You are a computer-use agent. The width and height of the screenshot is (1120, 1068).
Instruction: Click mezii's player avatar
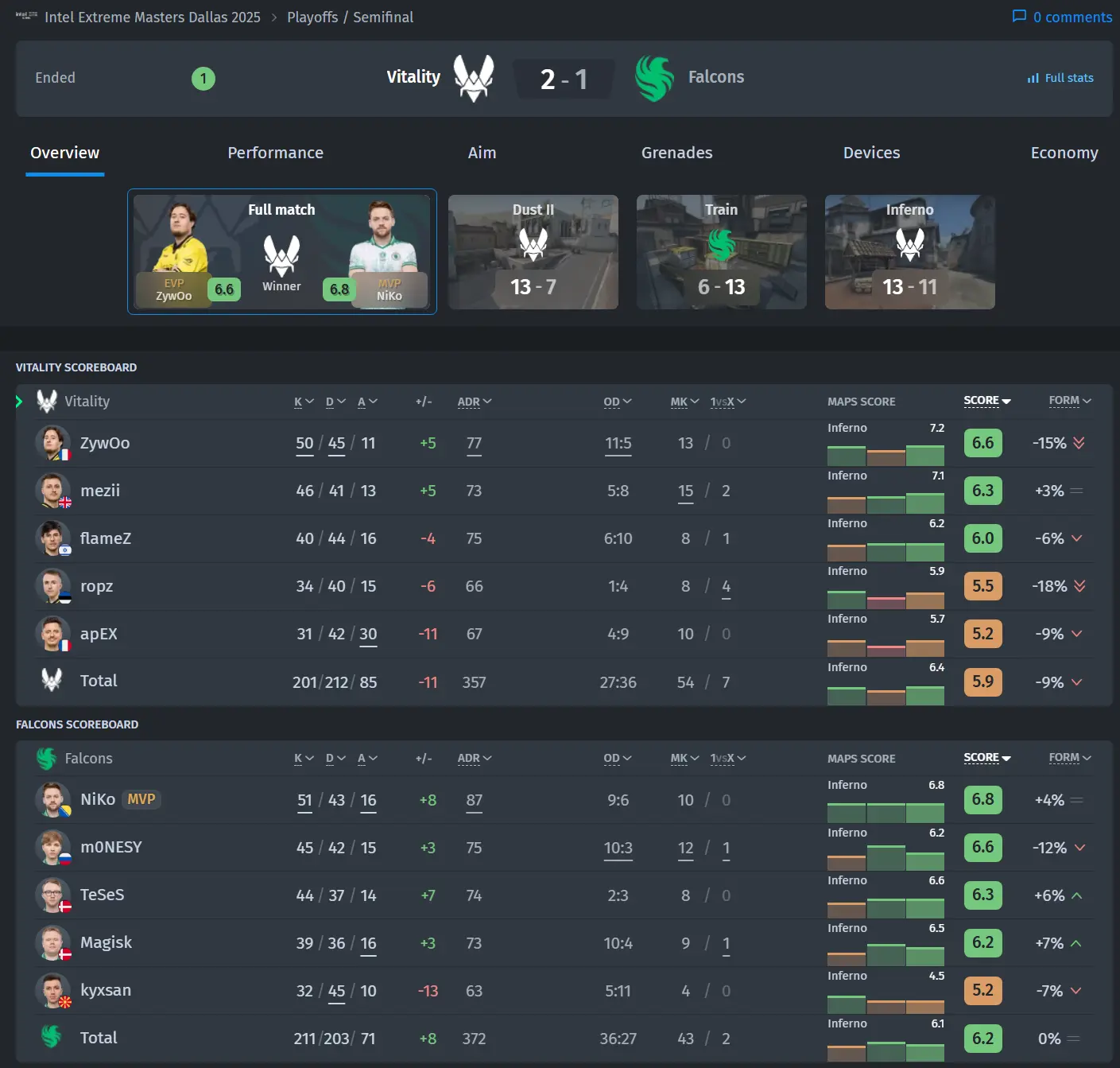52,491
